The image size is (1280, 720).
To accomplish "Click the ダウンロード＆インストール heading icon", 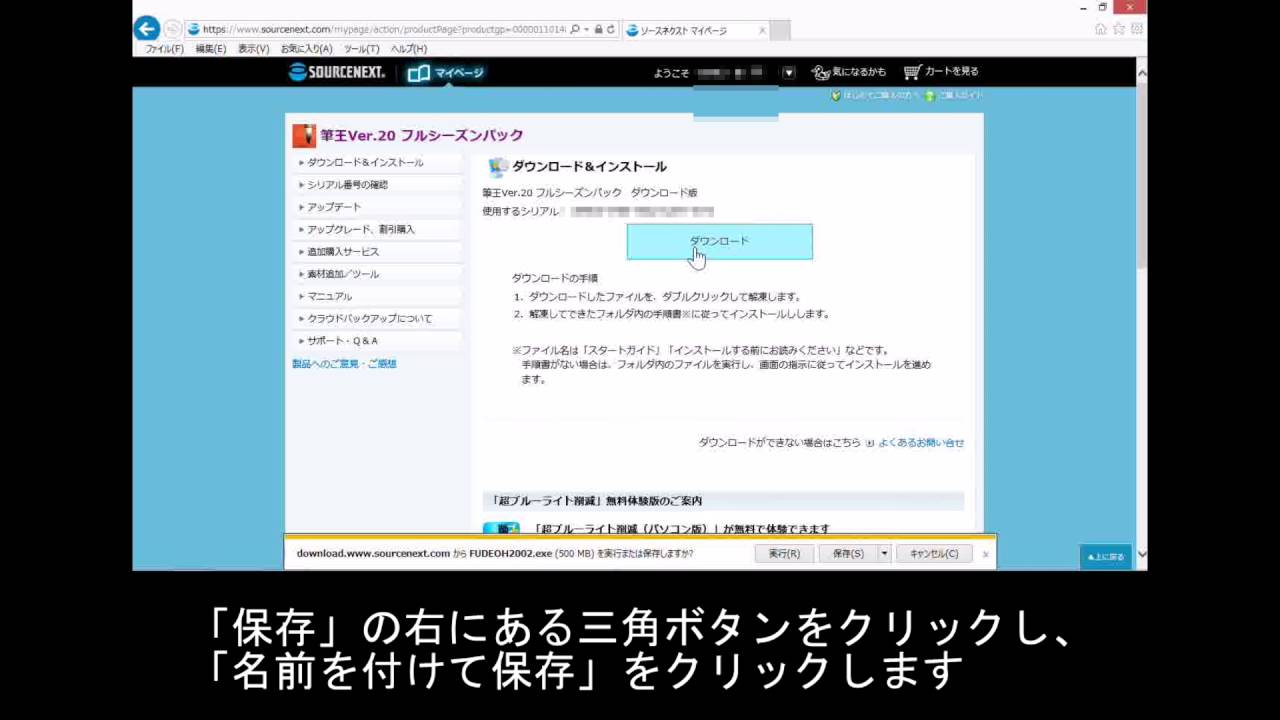I will click(x=497, y=166).
